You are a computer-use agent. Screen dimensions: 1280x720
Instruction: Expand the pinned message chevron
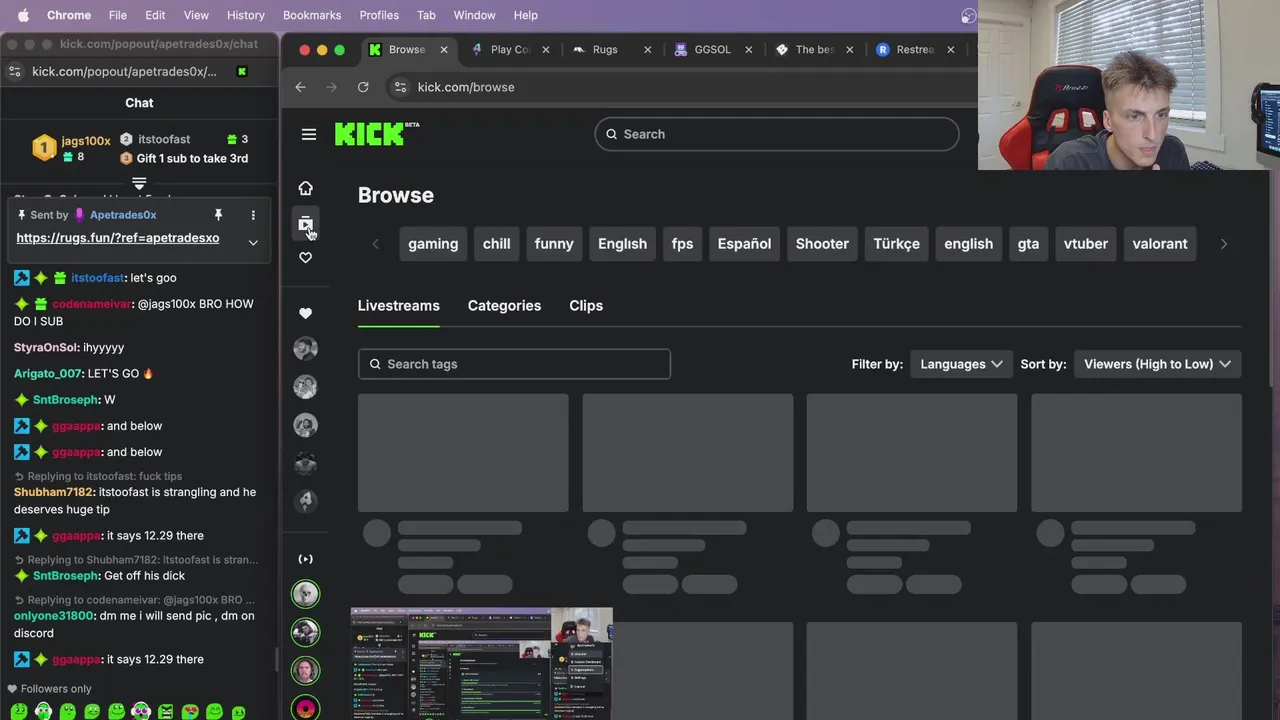tap(253, 243)
